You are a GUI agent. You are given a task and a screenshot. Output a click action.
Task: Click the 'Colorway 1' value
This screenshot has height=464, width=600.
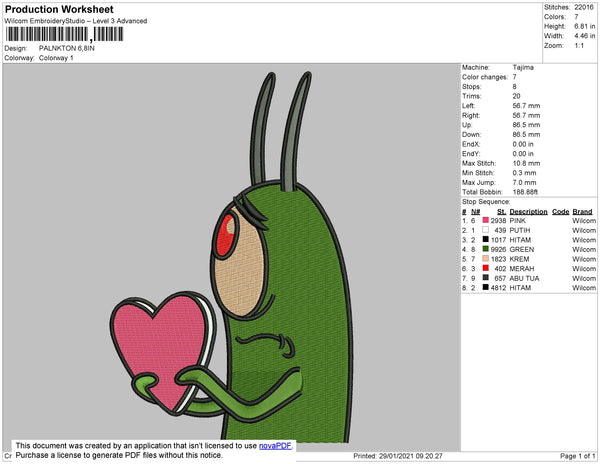point(56,58)
